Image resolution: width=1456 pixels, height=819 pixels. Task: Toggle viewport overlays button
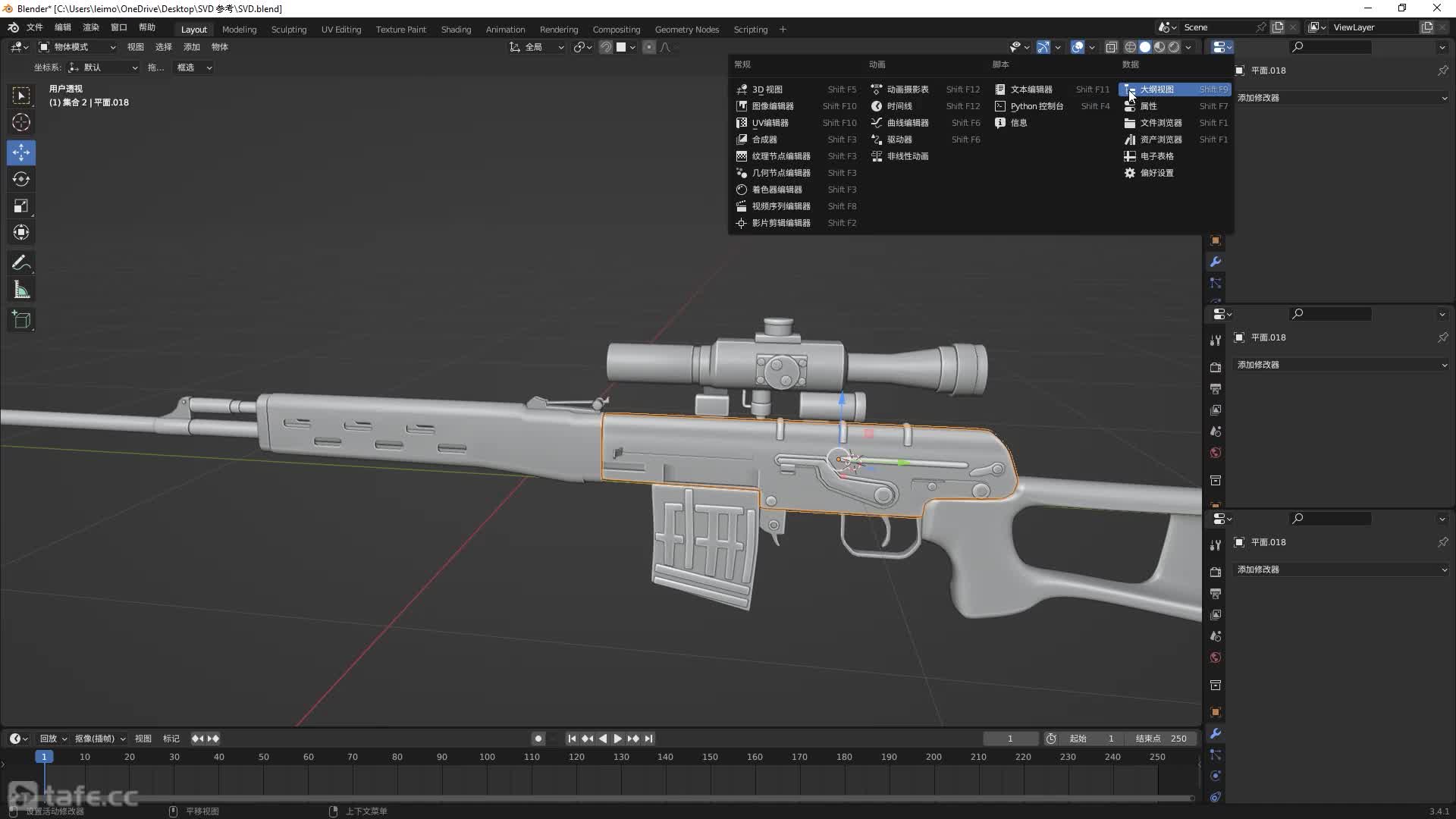click(1078, 47)
